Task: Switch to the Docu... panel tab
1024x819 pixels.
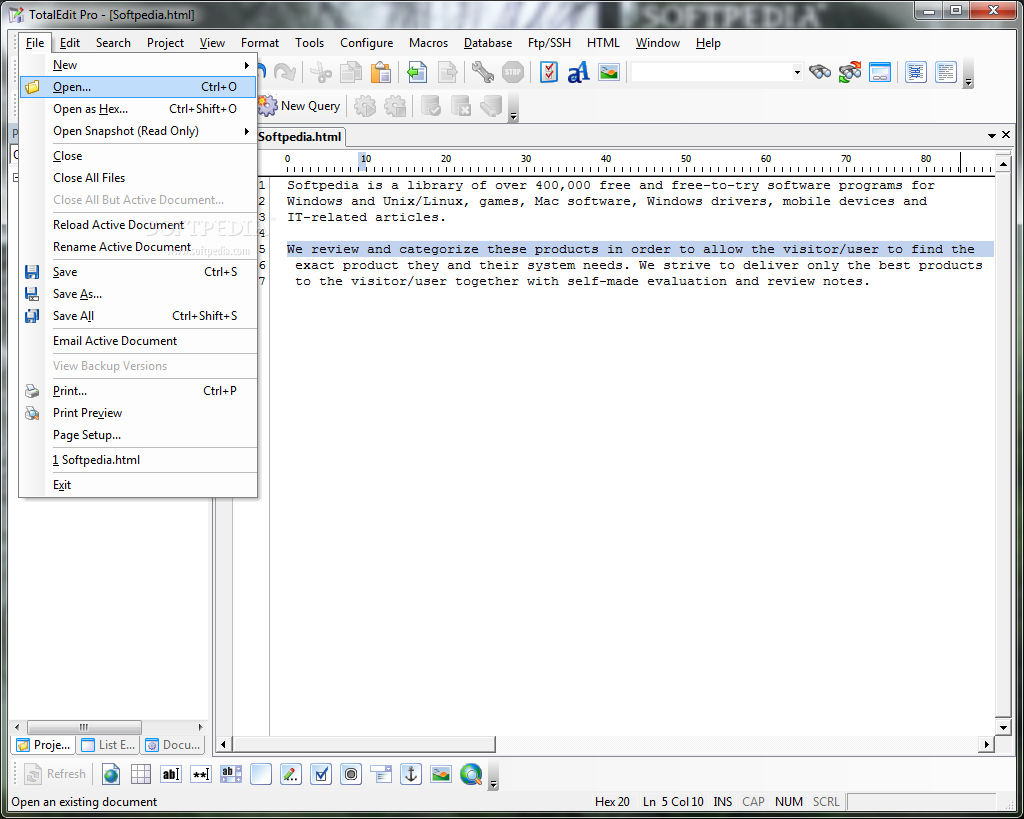Action: click(x=173, y=745)
